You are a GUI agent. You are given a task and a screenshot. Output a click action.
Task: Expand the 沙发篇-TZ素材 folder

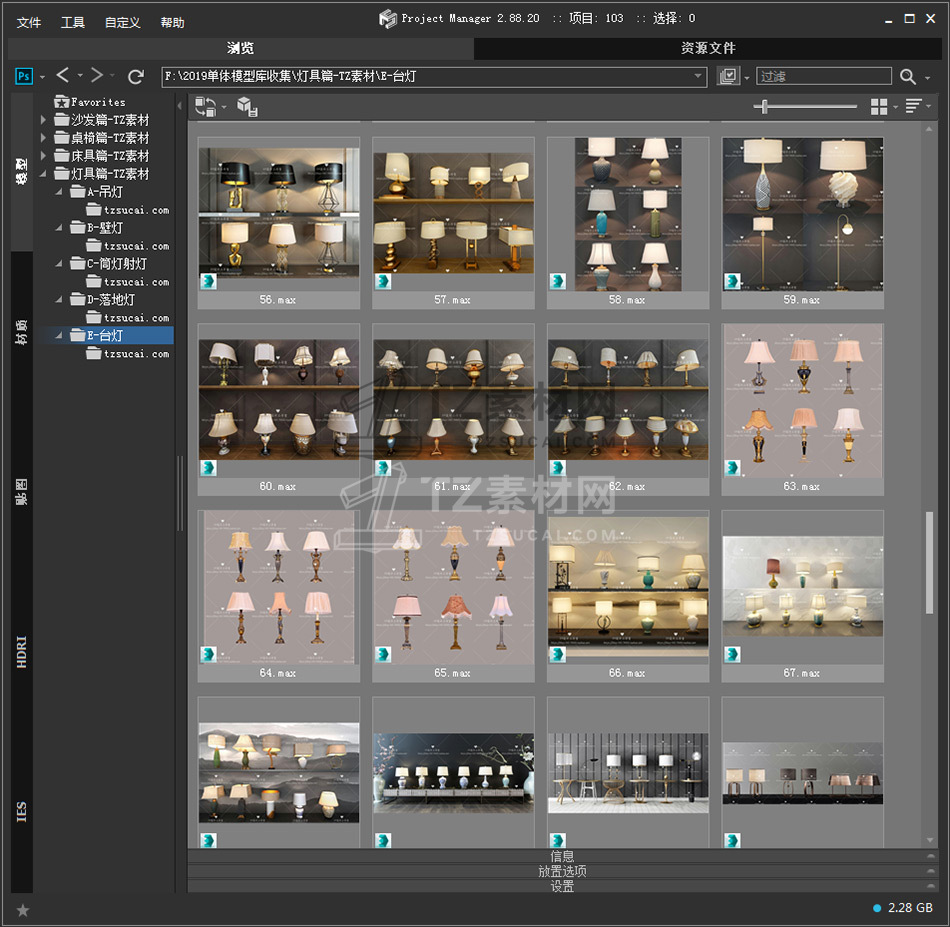[43, 120]
